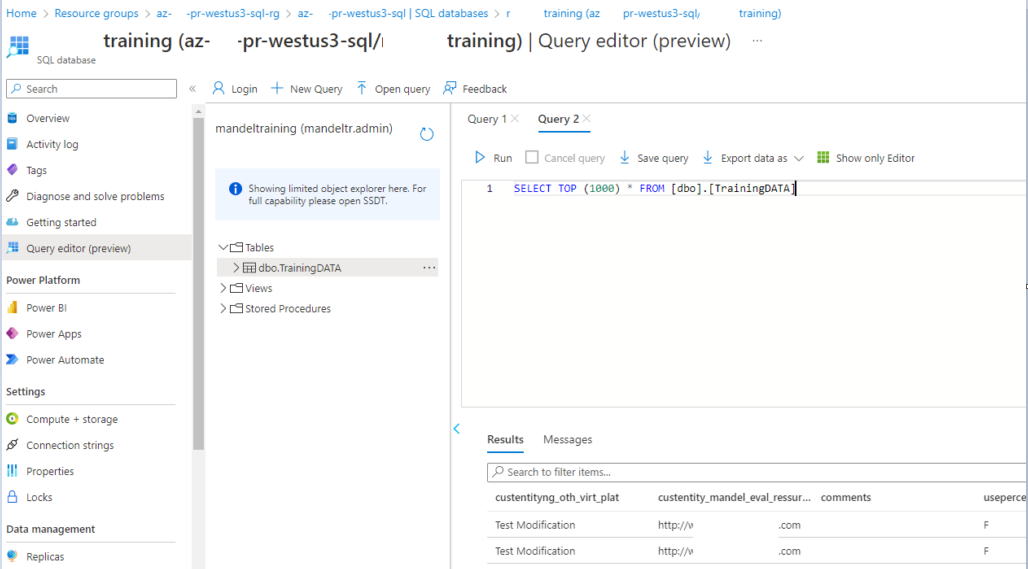1028x569 pixels.
Task: Close the Query 2 tab
Action: 587,118
